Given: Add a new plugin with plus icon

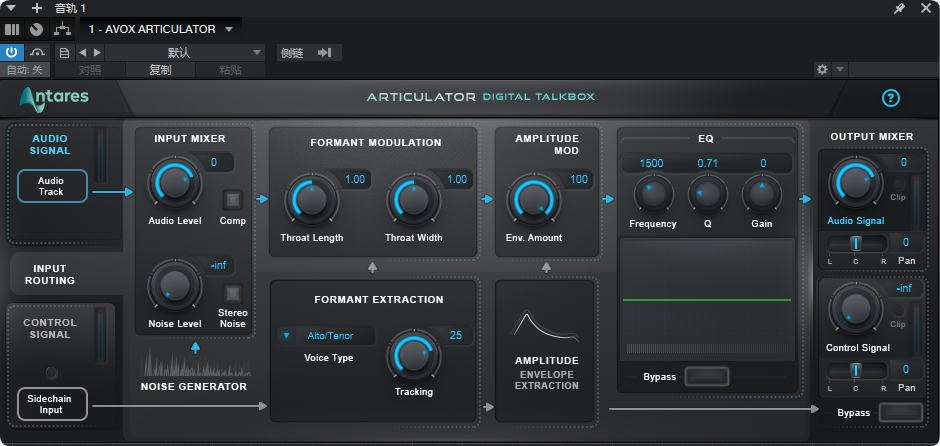Looking at the screenshot, I should 37,8.
